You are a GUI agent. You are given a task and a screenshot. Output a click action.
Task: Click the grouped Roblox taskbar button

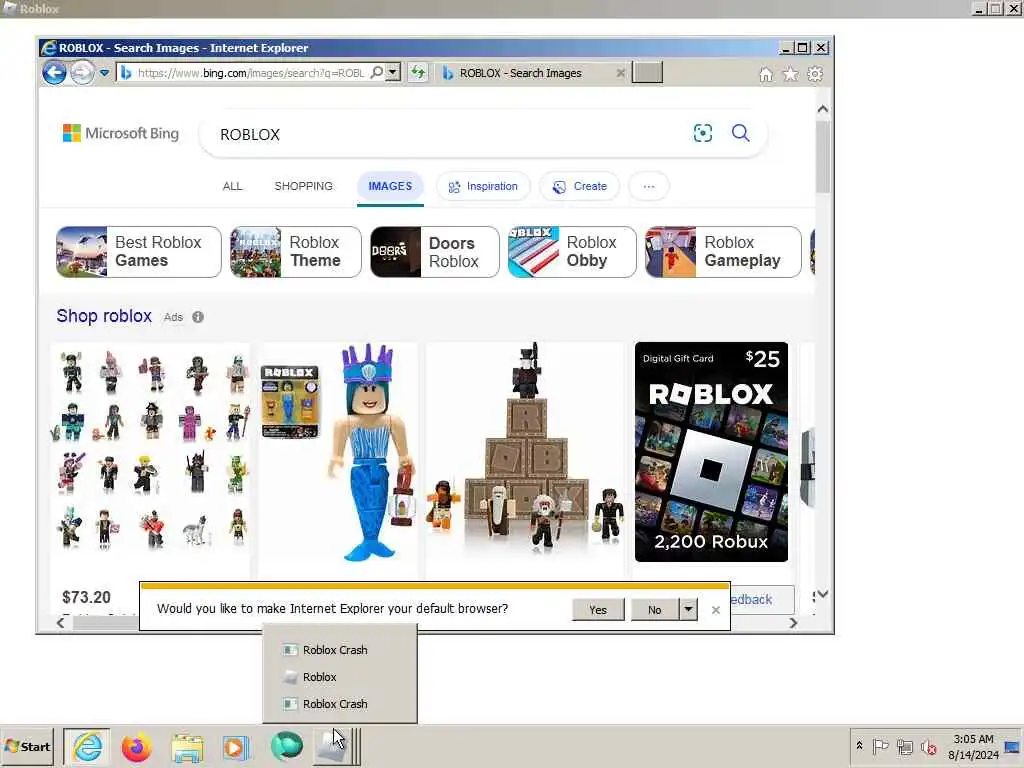[335, 747]
